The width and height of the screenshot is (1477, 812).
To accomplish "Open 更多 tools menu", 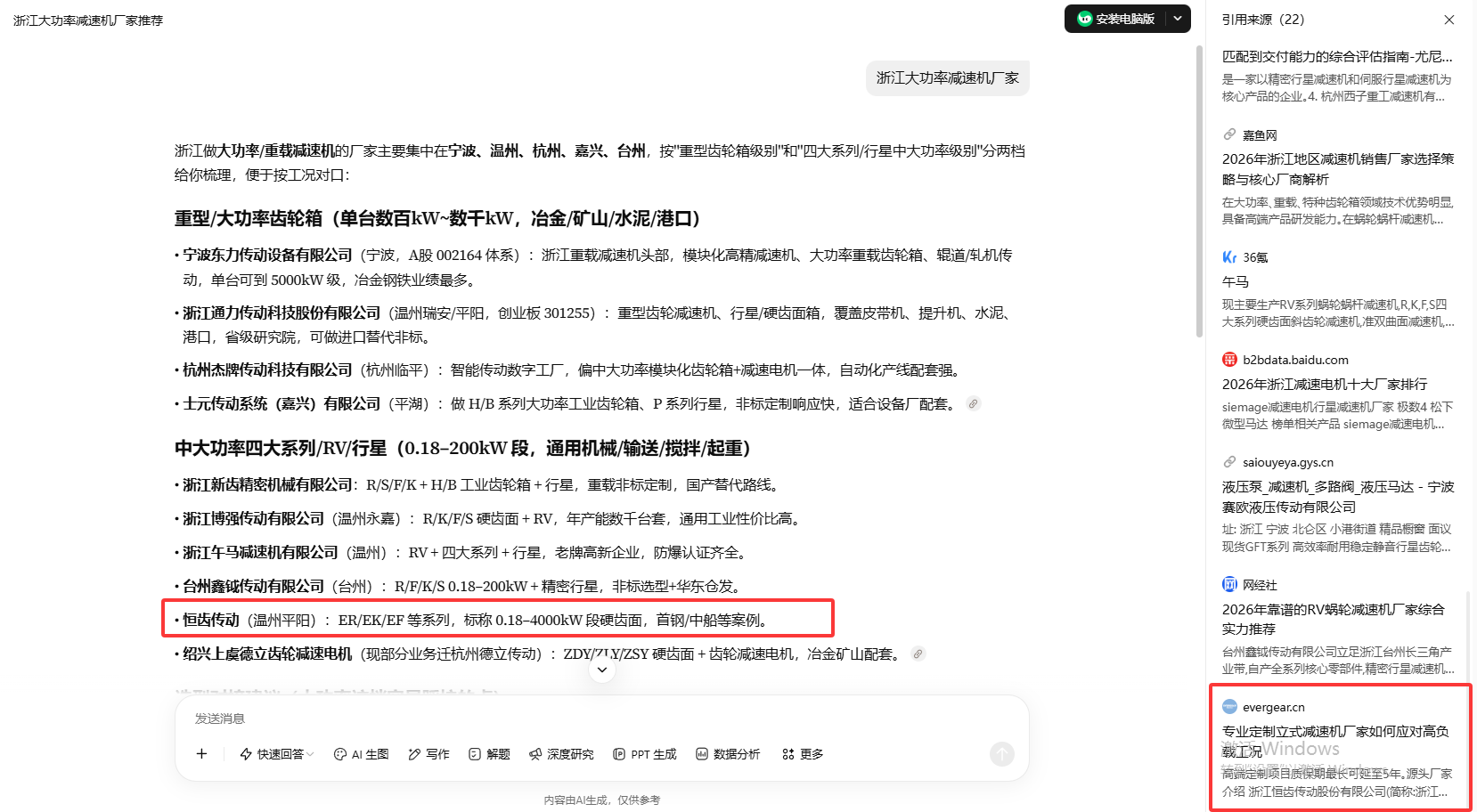I will (803, 754).
